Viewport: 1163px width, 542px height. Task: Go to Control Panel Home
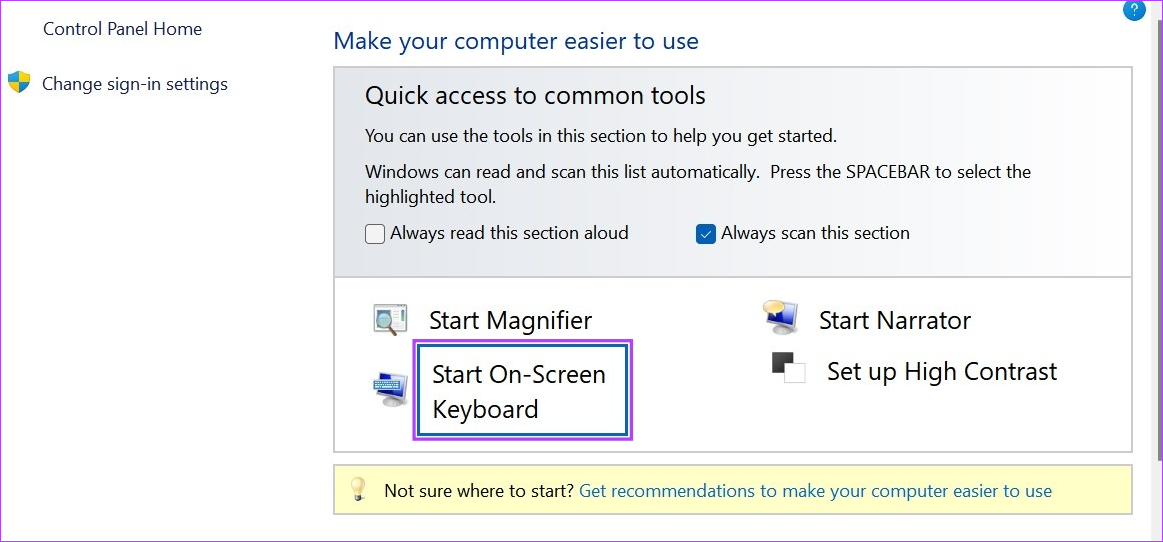point(122,29)
